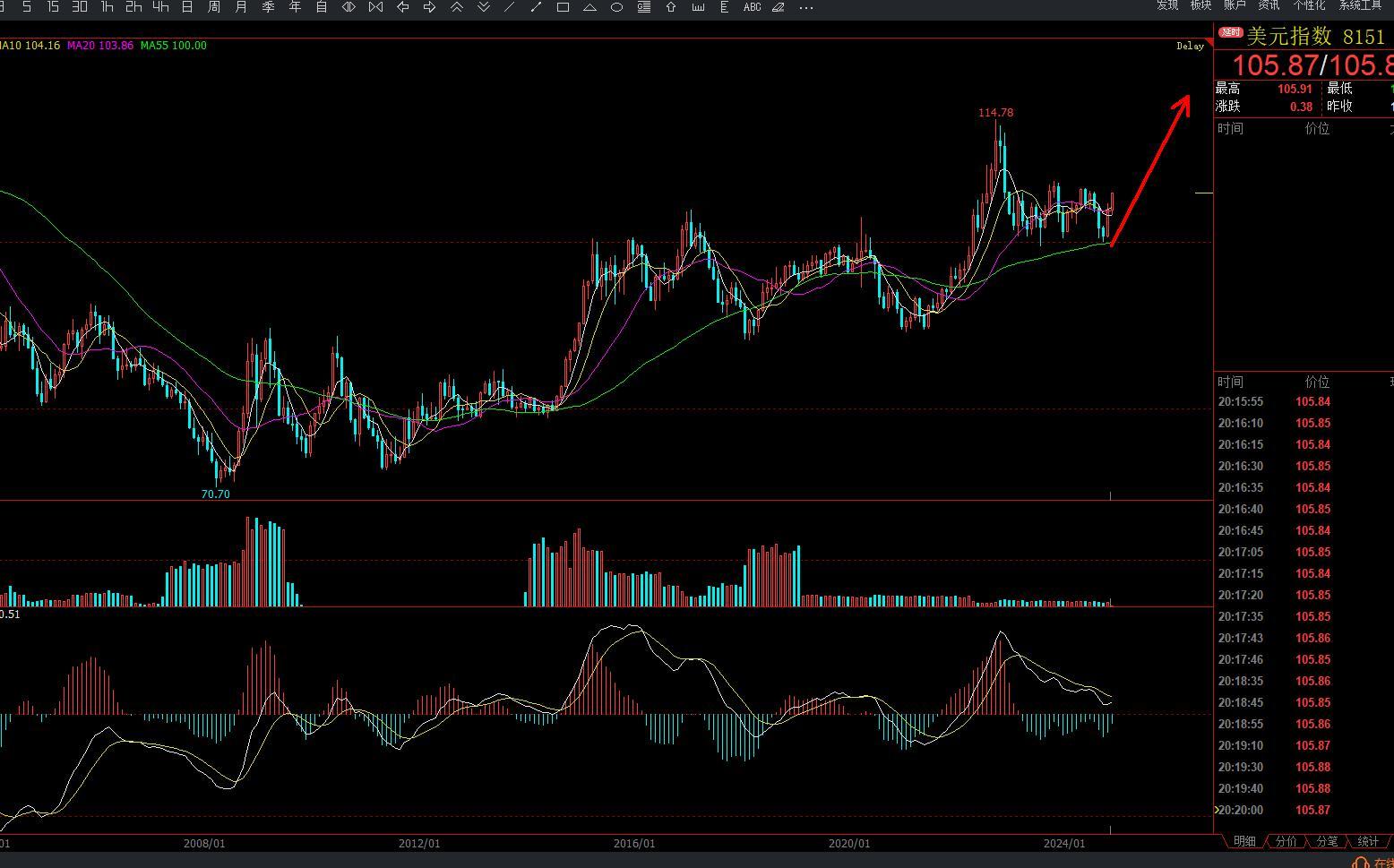Viewport: 1394px width, 868px height.
Task: Switch chart to 30-minute period
Action: point(80,7)
